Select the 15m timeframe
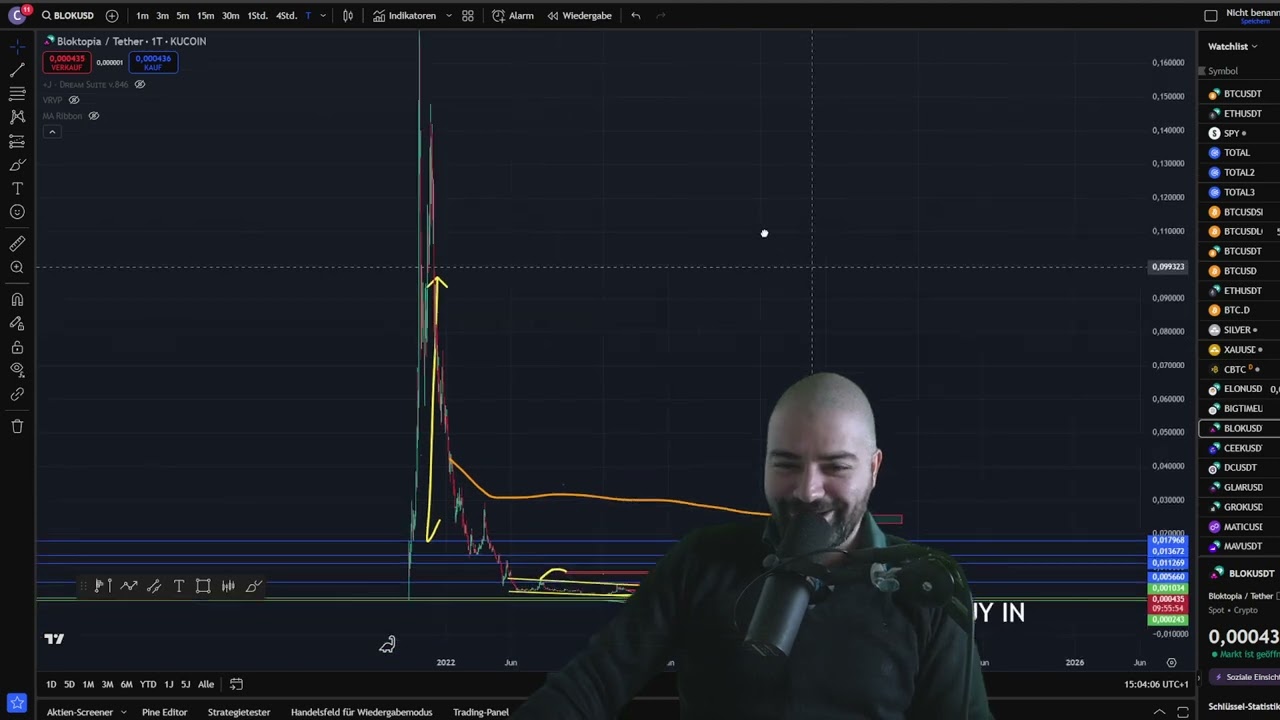This screenshot has width=1280, height=720. [205, 16]
